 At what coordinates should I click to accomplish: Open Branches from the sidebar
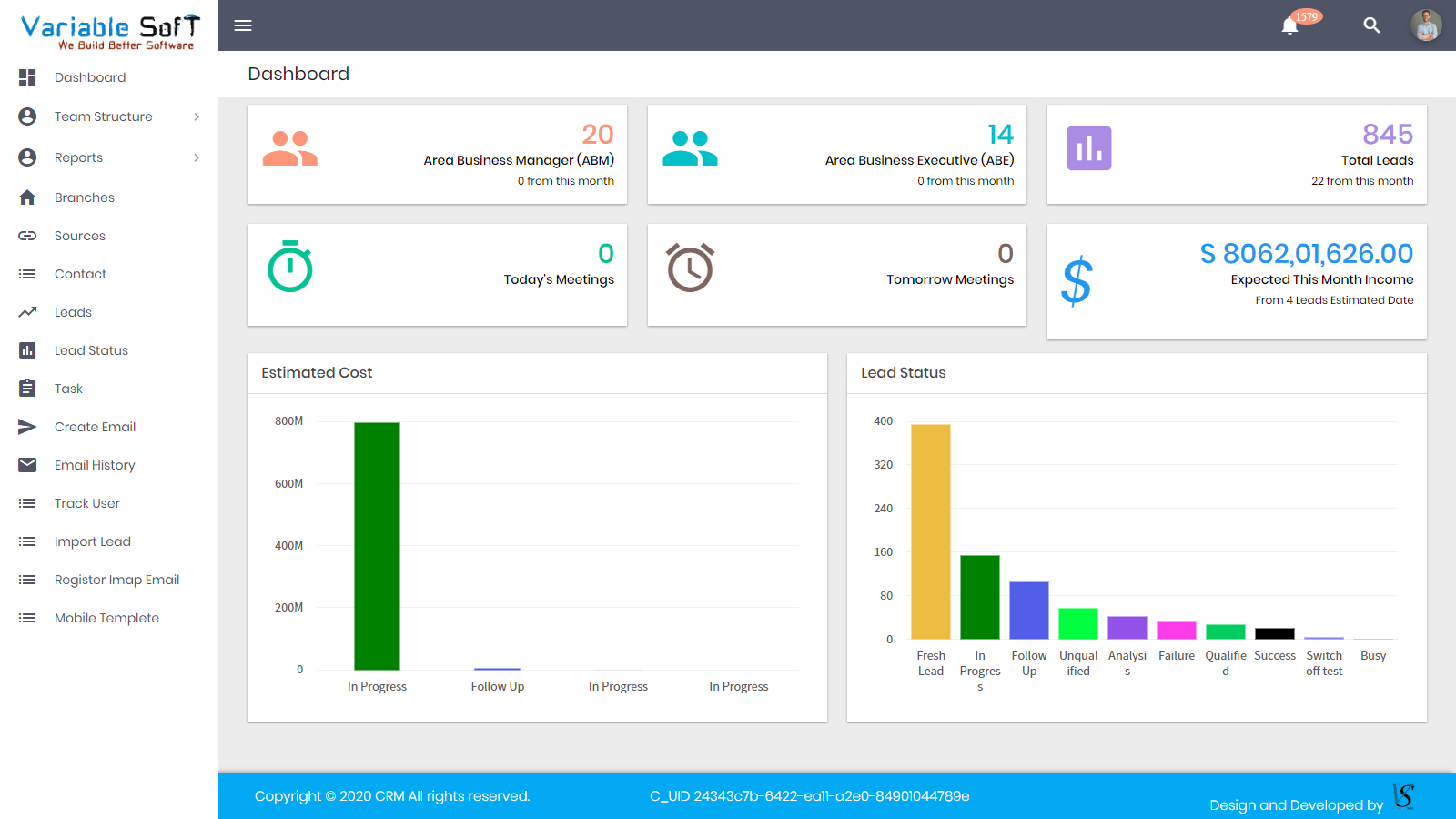(84, 197)
